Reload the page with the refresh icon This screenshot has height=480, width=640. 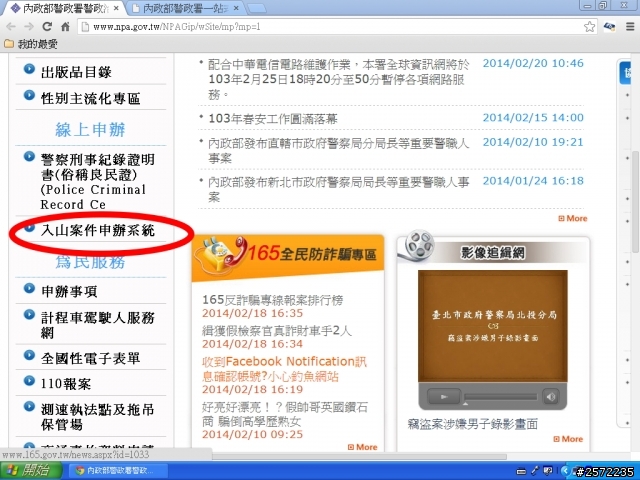pyautogui.click(x=47, y=27)
